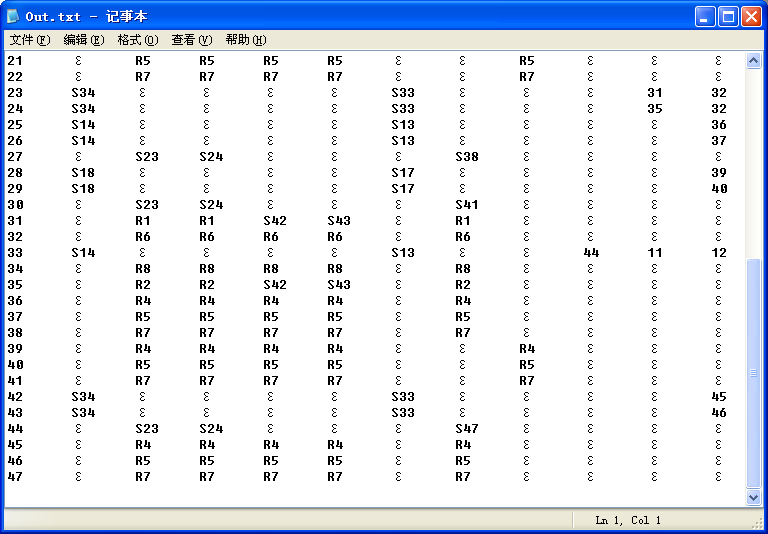Screen dimensions: 768x534
Task: Click row number 32
Action: coord(15,237)
